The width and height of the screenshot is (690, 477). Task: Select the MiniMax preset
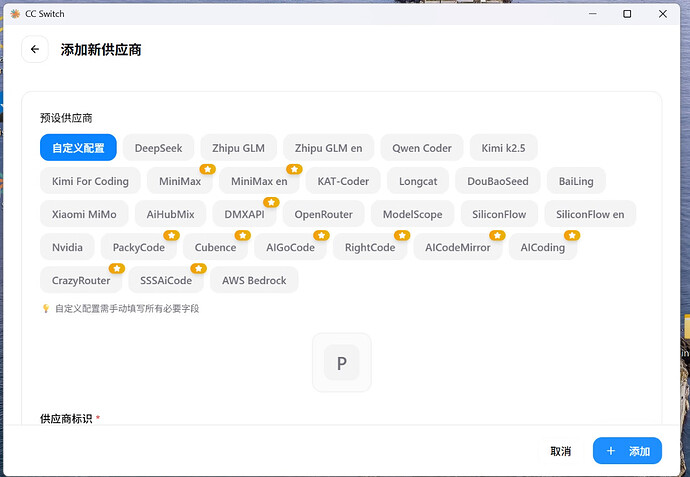pos(180,181)
